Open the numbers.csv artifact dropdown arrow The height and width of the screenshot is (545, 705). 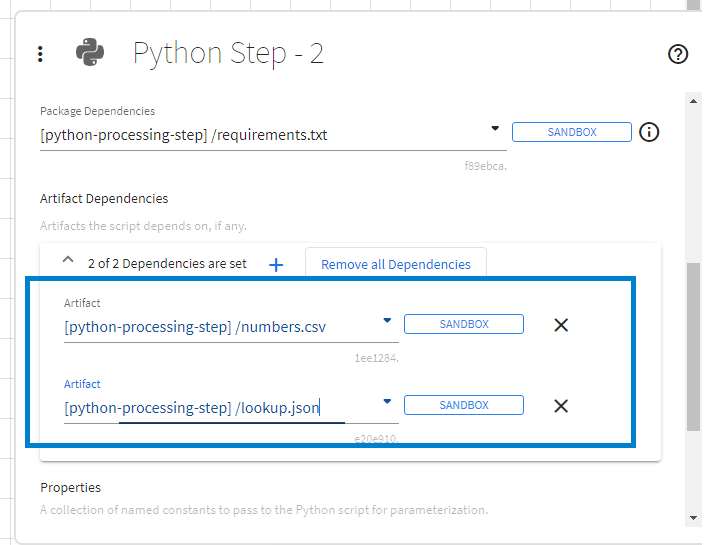tap(387, 321)
